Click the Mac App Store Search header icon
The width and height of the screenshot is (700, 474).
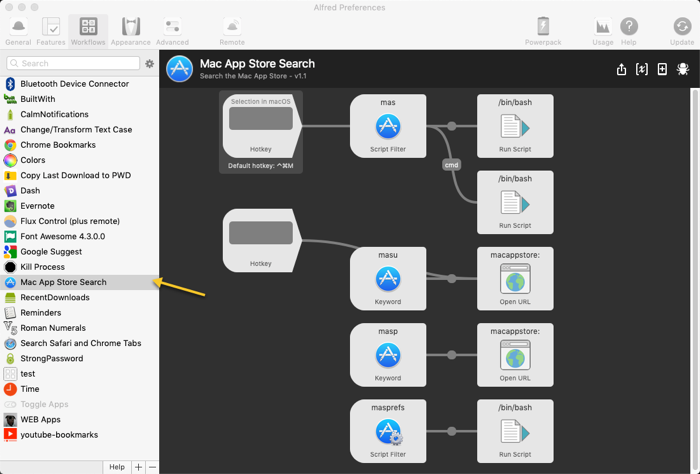(x=179, y=69)
